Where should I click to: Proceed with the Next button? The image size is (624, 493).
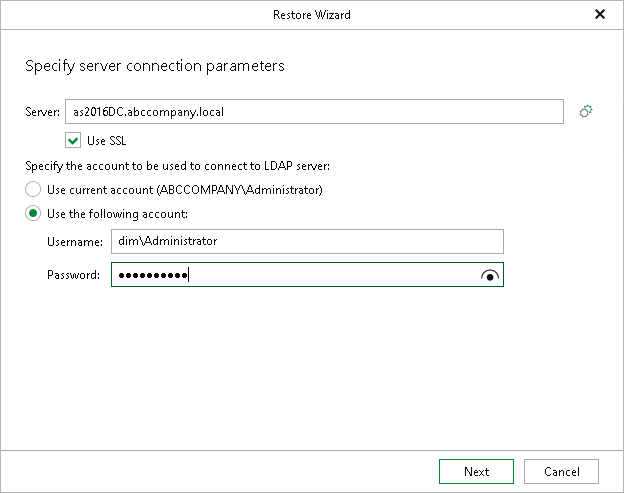tap(476, 472)
